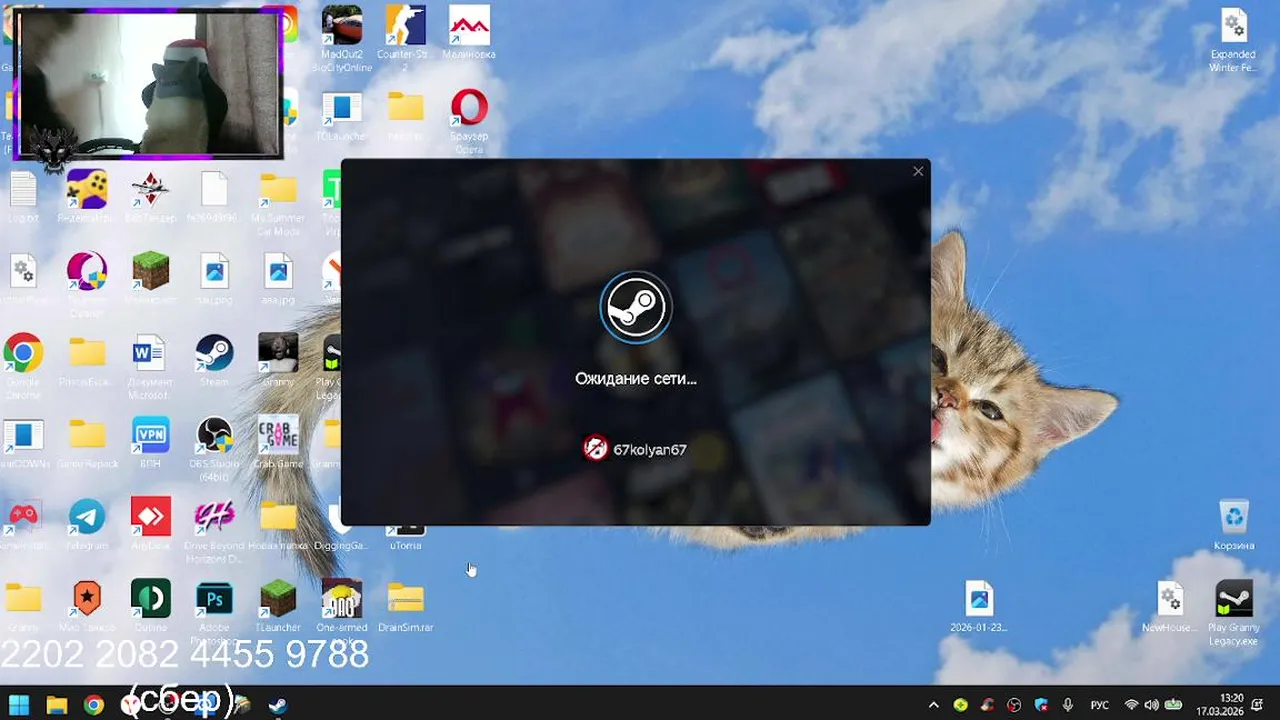This screenshot has width=1280, height=720.
Task: Open the Windows Start menu
Action: coord(19,704)
